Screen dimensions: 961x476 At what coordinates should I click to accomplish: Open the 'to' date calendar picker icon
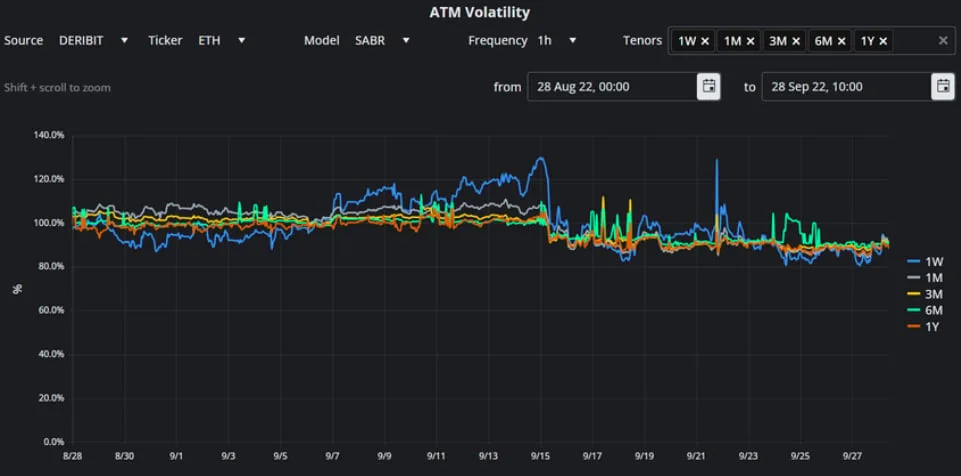pos(943,86)
